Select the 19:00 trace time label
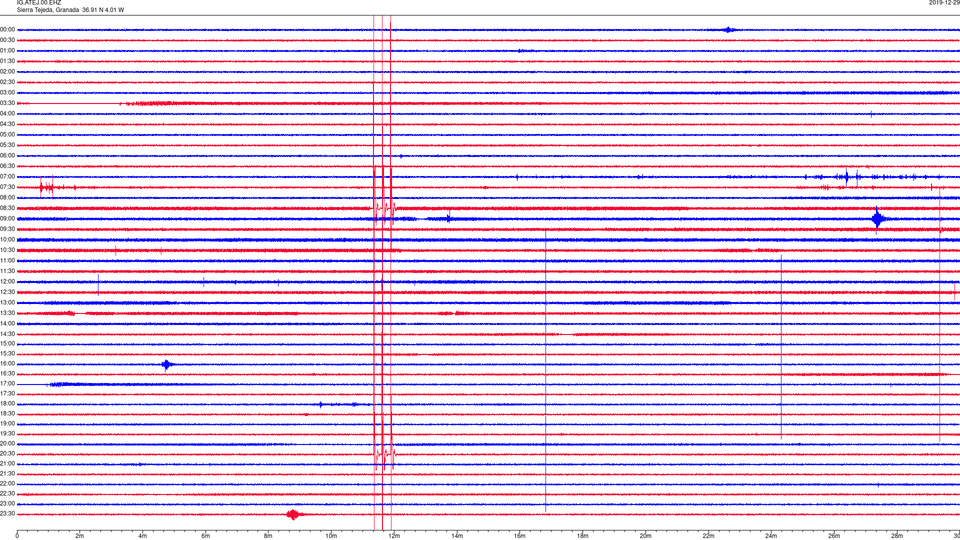Image resolution: width=960 pixels, height=540 pixels. click(7, 424)
